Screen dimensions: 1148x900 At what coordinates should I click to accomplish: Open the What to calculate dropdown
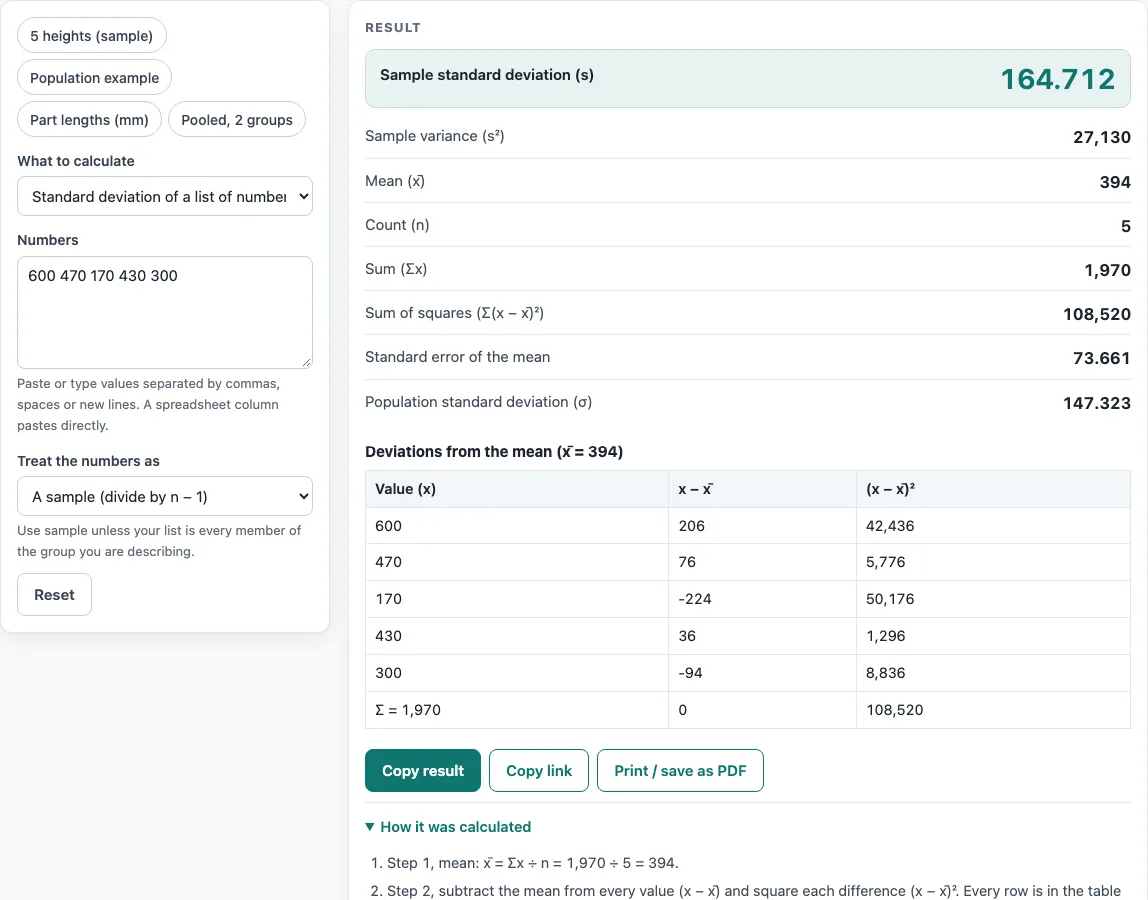(x=165, y=196)
